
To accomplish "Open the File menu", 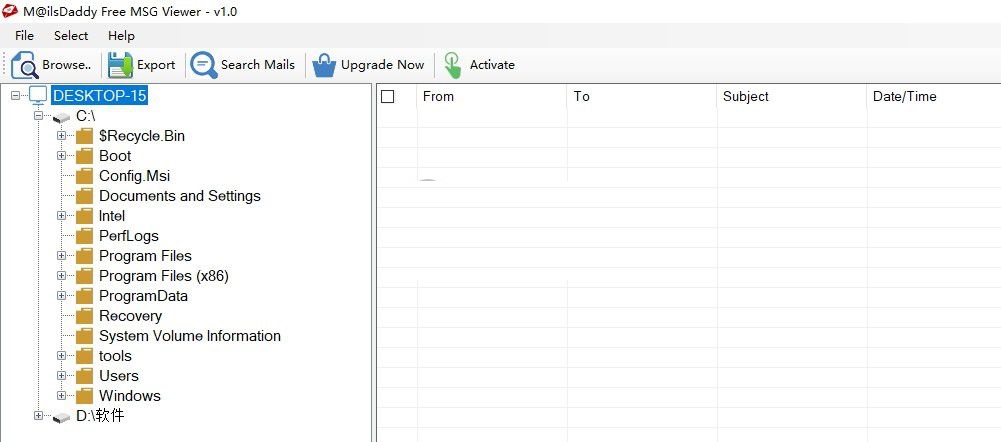I will click(24, 36).
